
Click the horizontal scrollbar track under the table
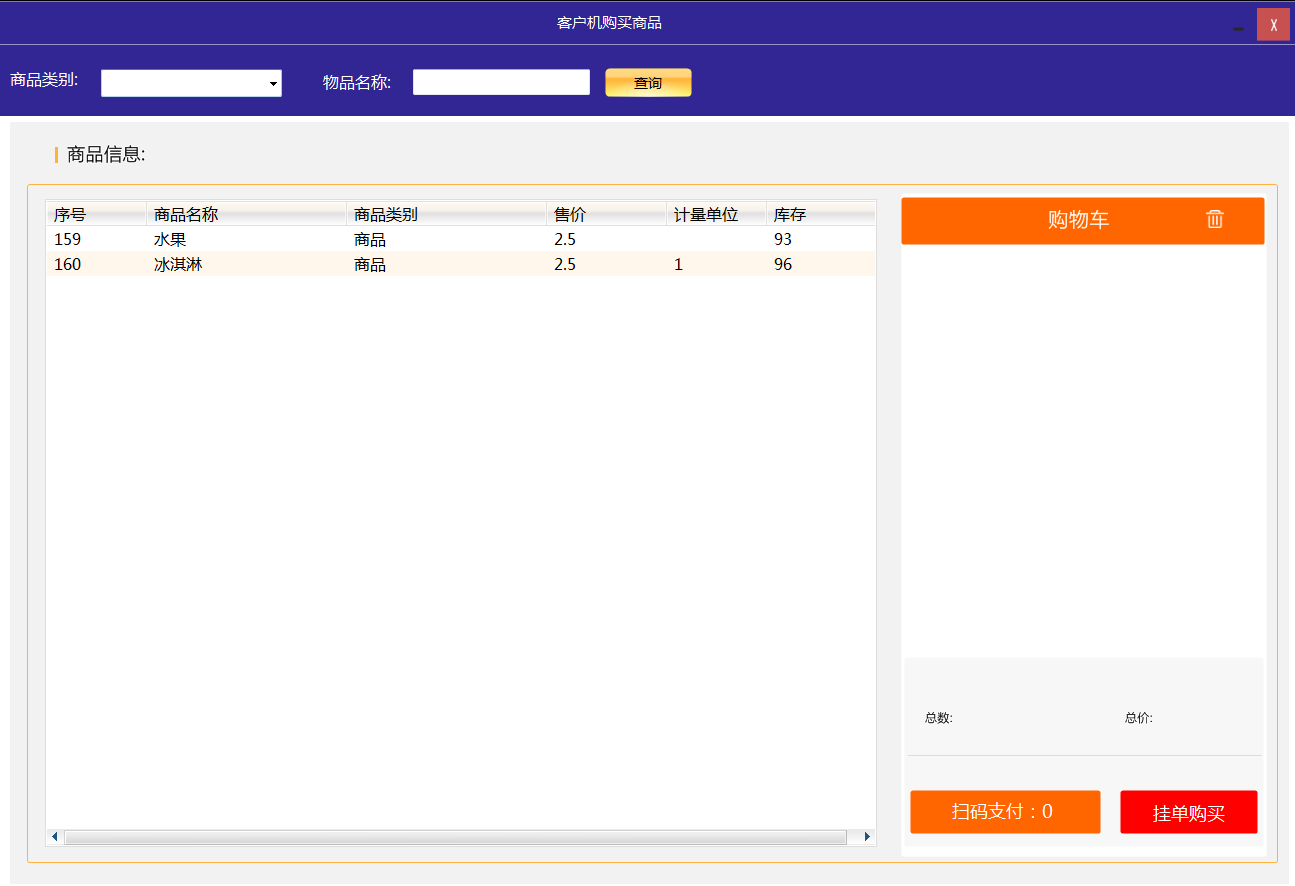click(x=455, y=837)
